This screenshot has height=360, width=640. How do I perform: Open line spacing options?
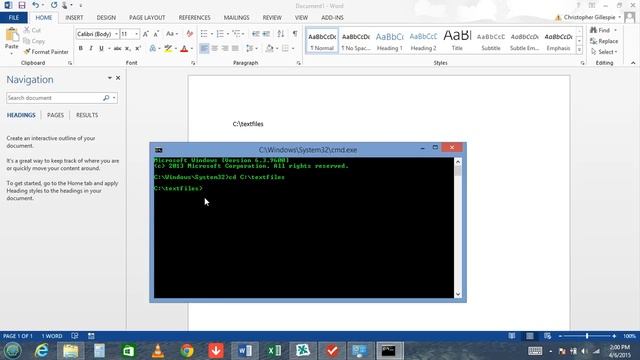pos(251,49)
